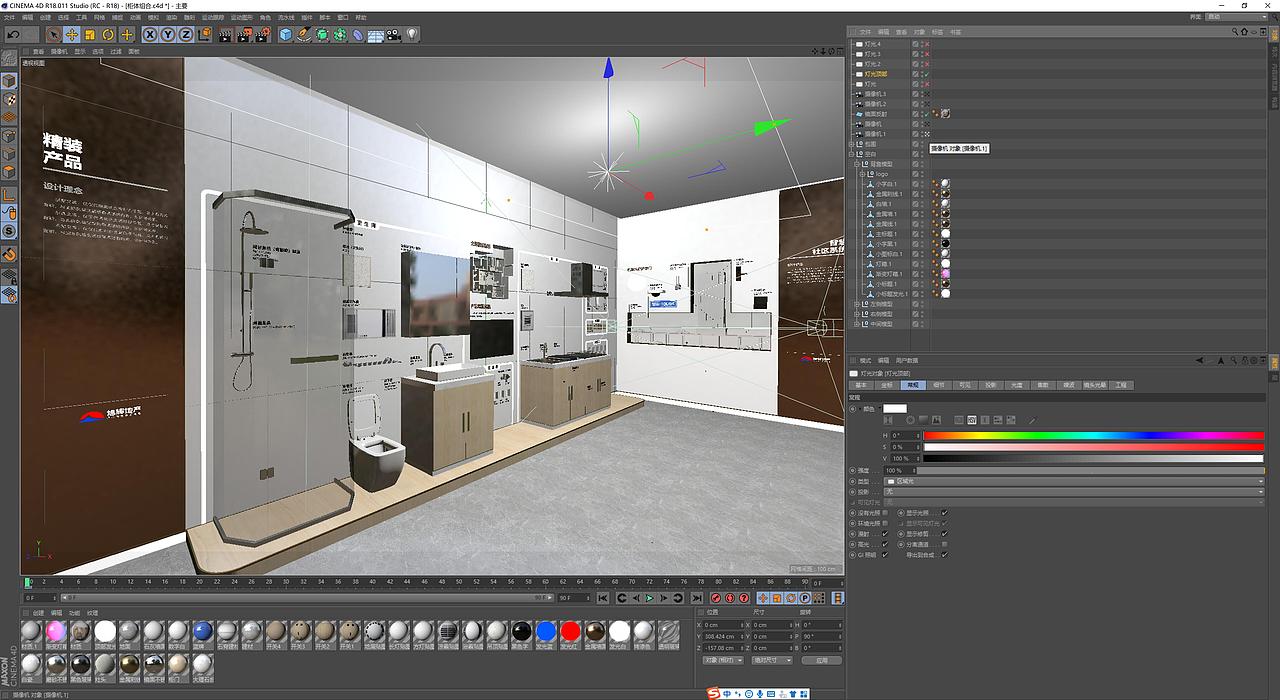The image size is (1280, 700).
Task: Activate the Rotate tool
Action: pyautogui.click(x=108, y=35)
